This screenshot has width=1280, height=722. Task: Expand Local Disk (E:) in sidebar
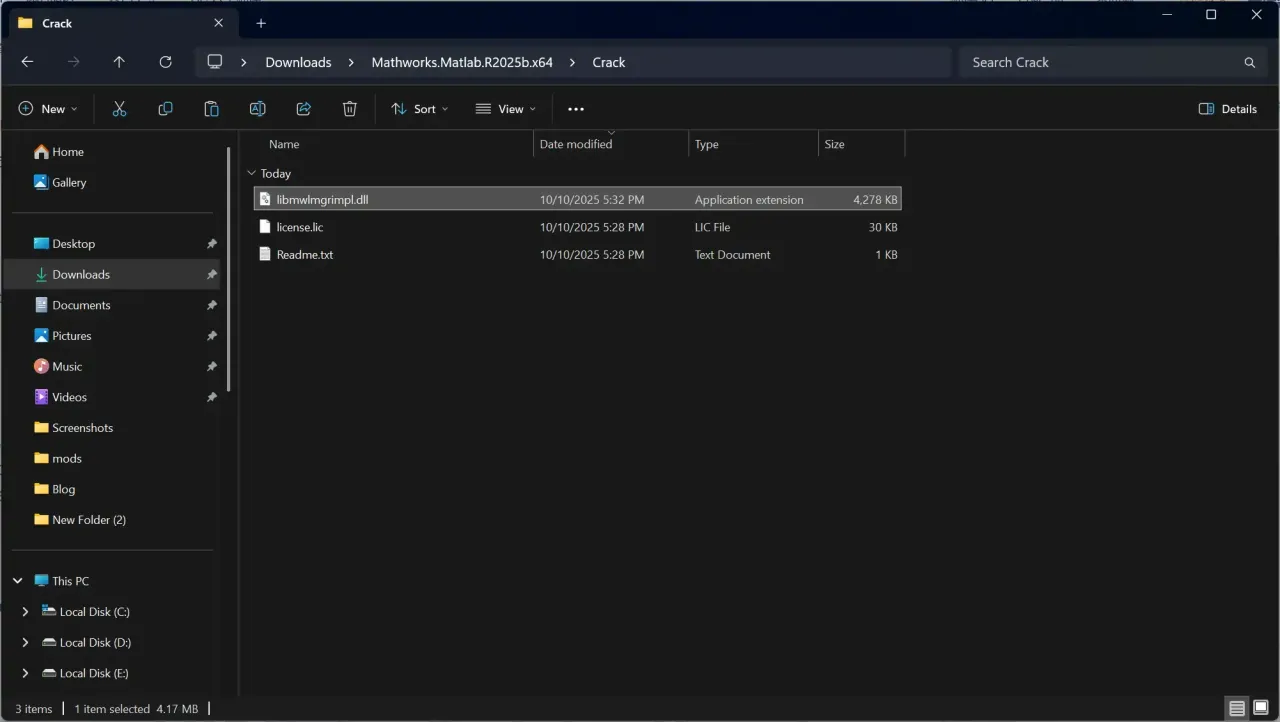click(26, 673)
